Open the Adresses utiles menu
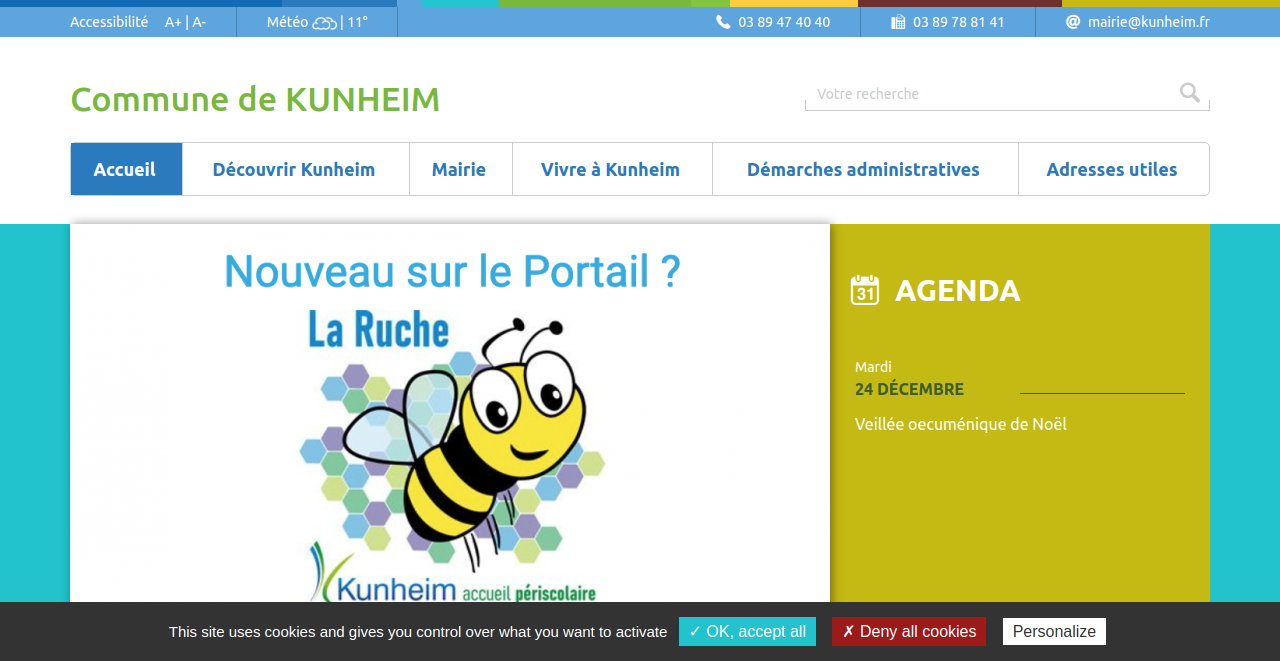1280x661 pixels. (1113, 169)
